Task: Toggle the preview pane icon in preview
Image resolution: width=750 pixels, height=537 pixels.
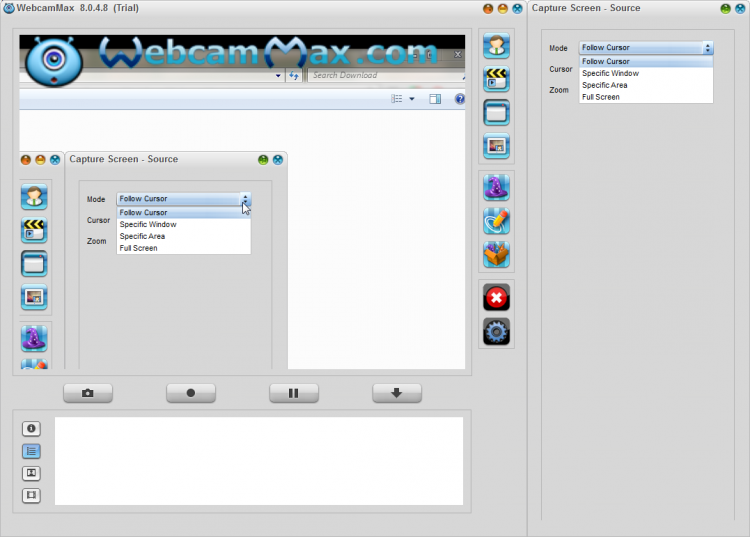Action: coord(435,99)
